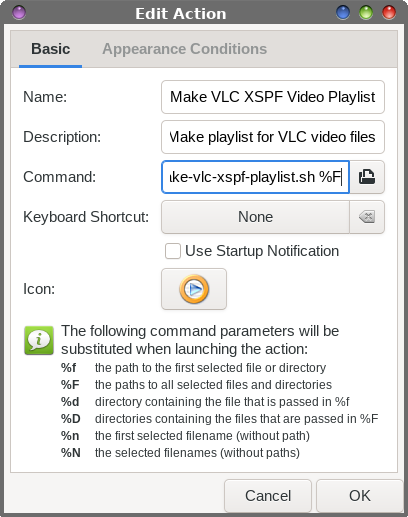Choose a new icon via the media player icon
This screenshot has height=517, width=408.
coord(194,289)
